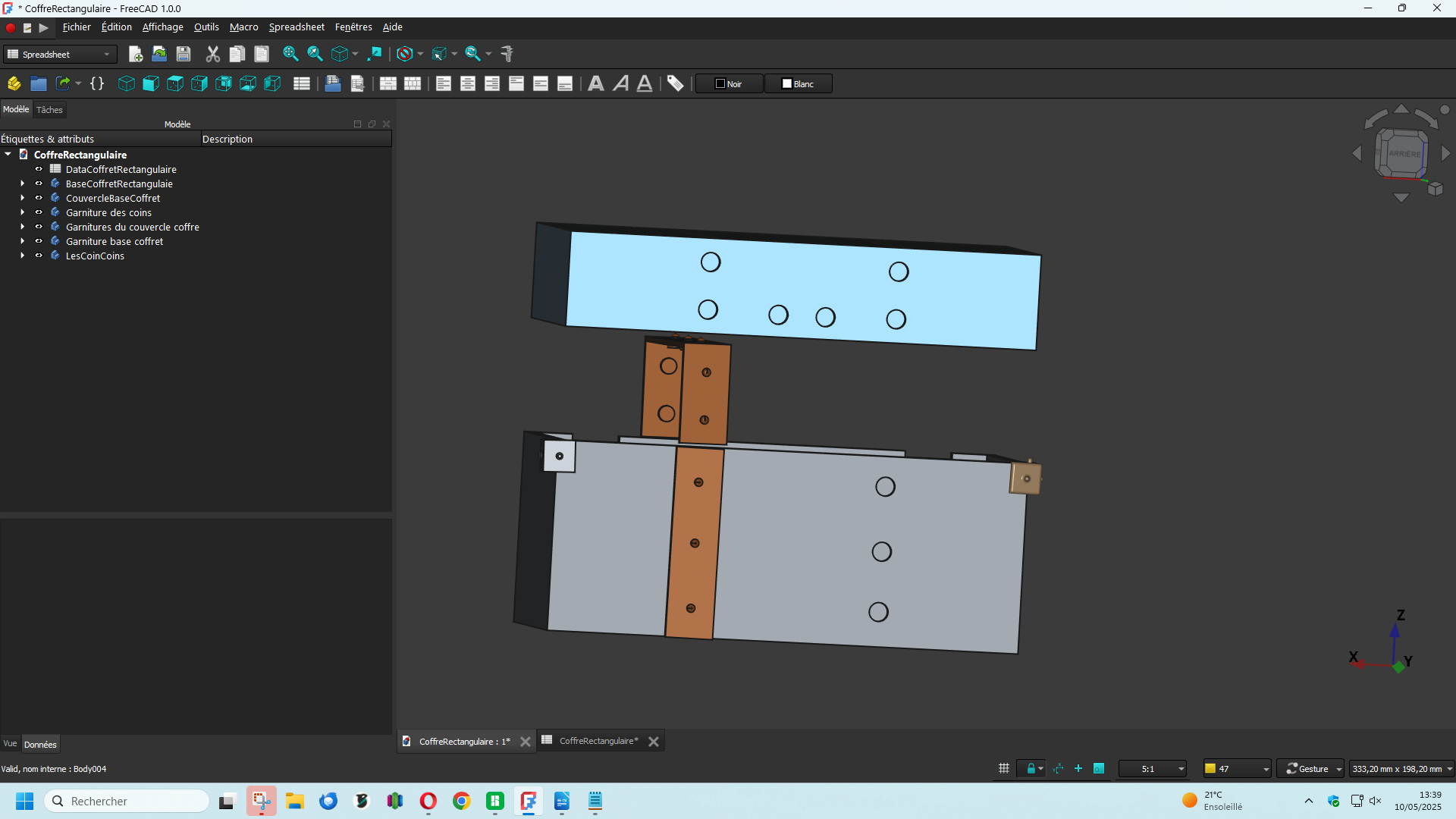
Task: Click the Create new spreadsheet icon
Action: point(301,83)
